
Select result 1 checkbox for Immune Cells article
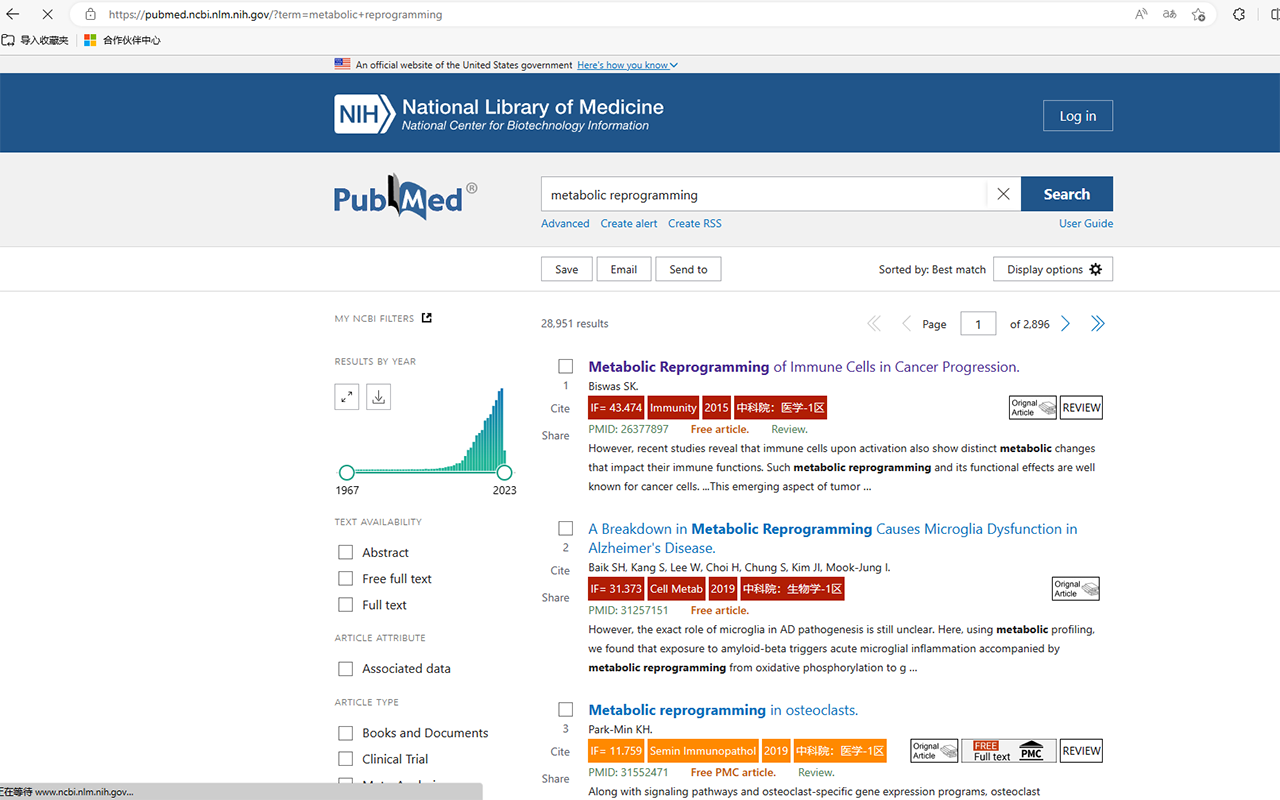[x=566, y=367]
